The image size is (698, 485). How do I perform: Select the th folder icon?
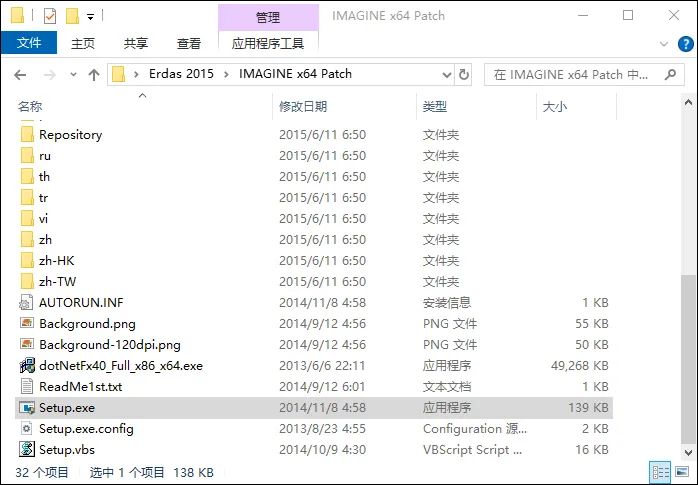click(27, 177)
